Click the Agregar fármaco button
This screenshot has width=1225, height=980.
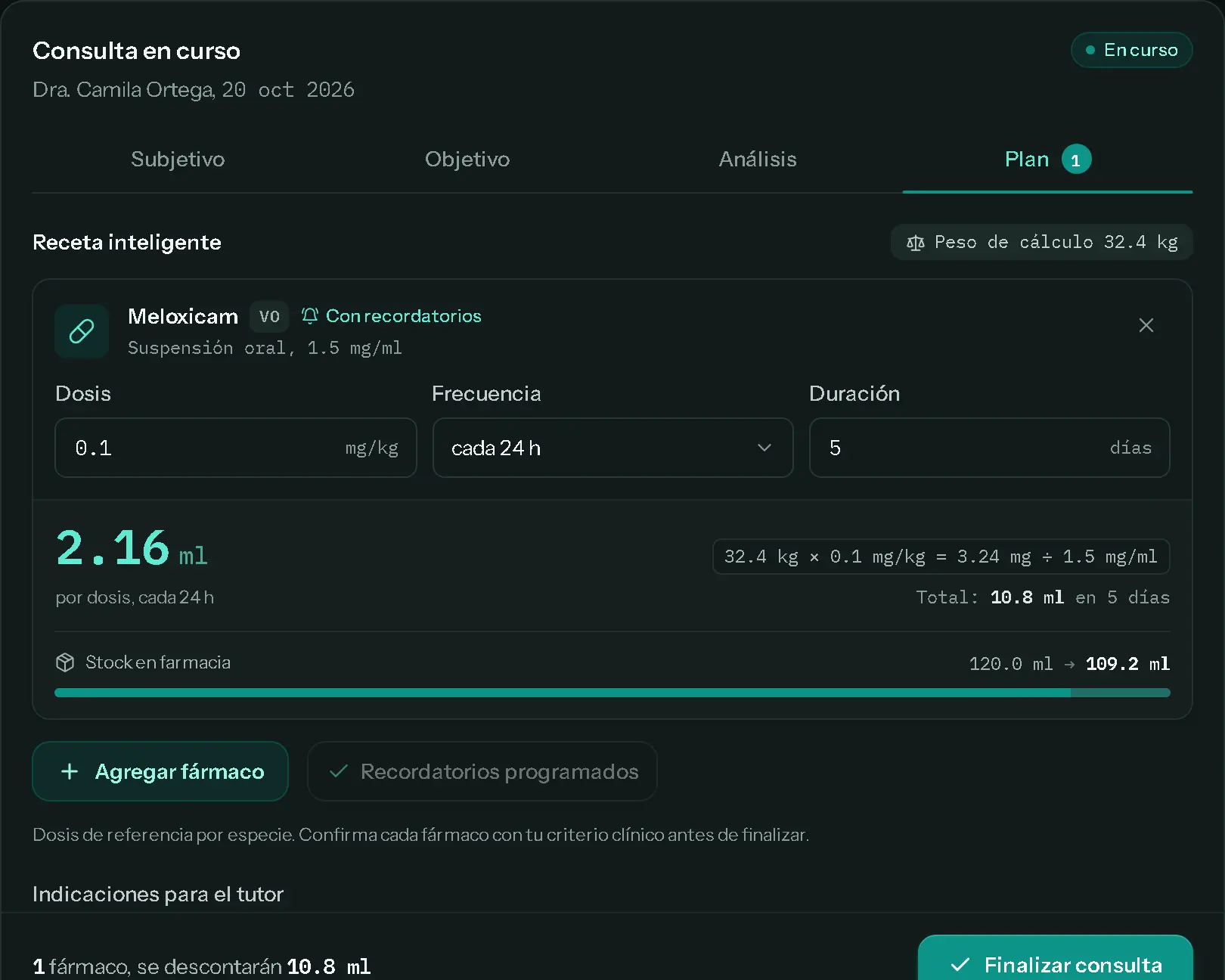160,771
